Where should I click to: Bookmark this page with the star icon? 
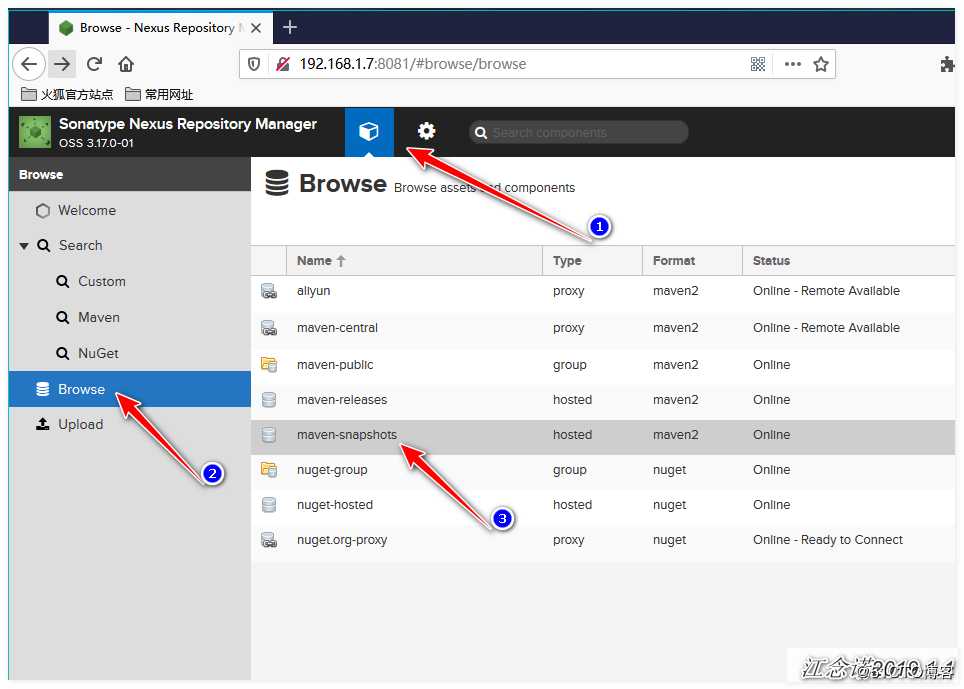coord(821,64)
